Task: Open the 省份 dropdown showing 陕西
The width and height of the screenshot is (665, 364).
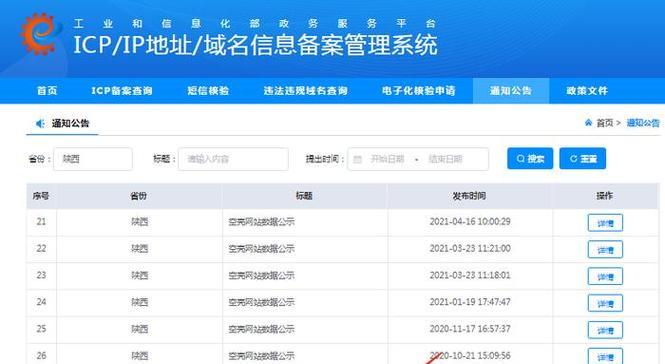Action: [93, 159]
